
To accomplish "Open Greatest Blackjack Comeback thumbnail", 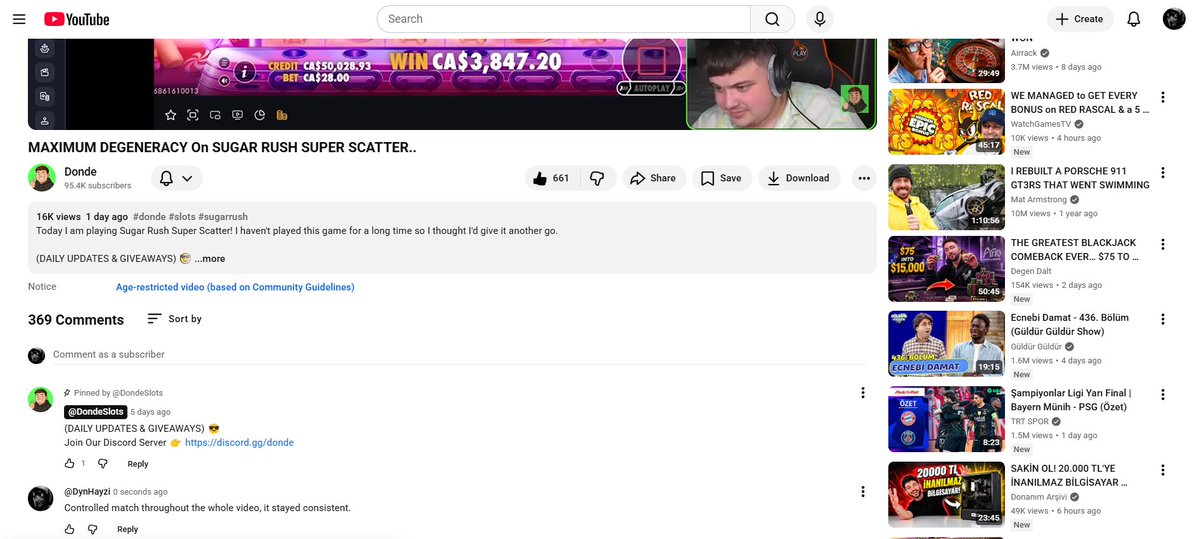I will [946, 268].
